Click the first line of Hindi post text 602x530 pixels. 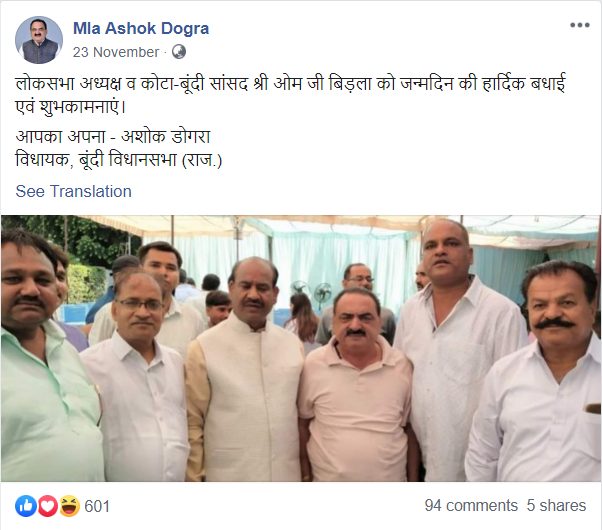pyautogui.click(x=291, y=84)
